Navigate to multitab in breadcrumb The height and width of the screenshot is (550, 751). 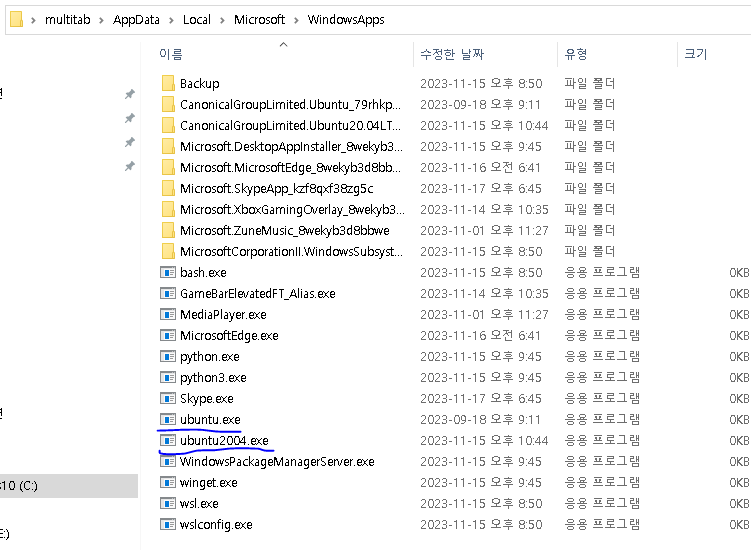click(x=68, y=20)
